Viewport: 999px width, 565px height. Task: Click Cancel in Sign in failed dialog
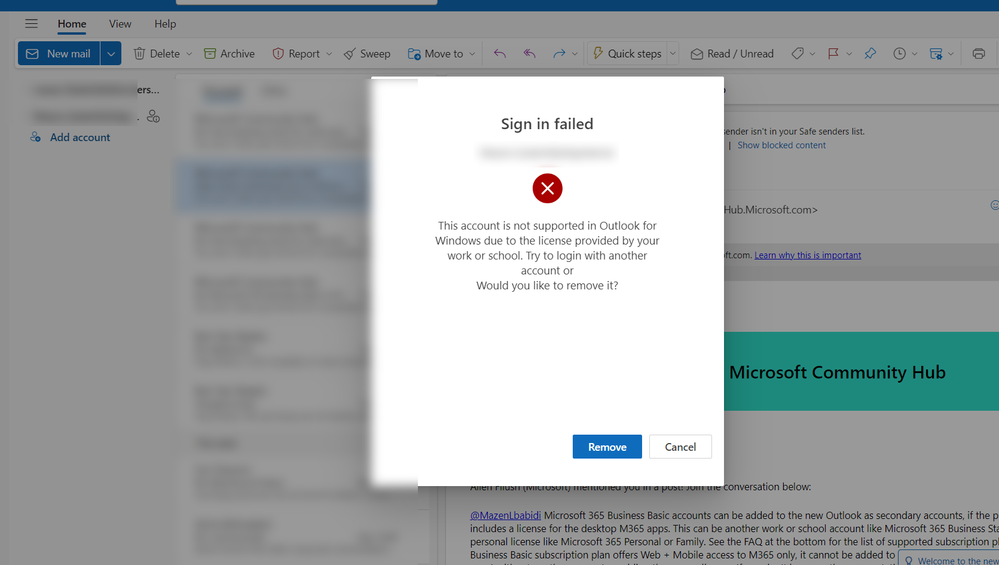point(680,447)
